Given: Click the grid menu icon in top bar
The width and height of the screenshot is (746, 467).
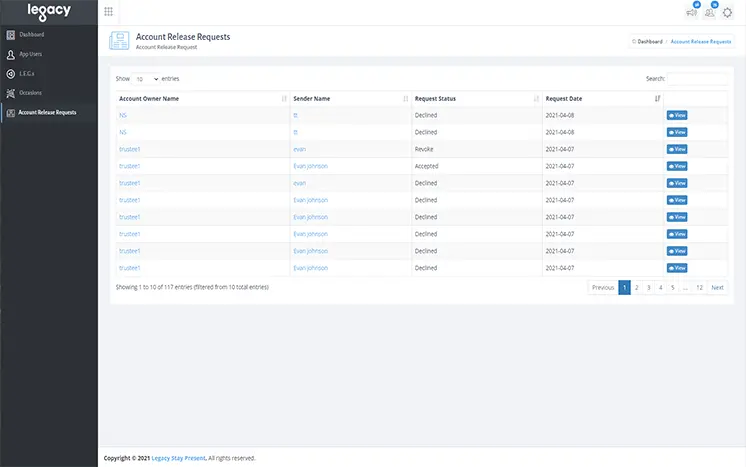Looking at the screenshot, I should [108, 12].
